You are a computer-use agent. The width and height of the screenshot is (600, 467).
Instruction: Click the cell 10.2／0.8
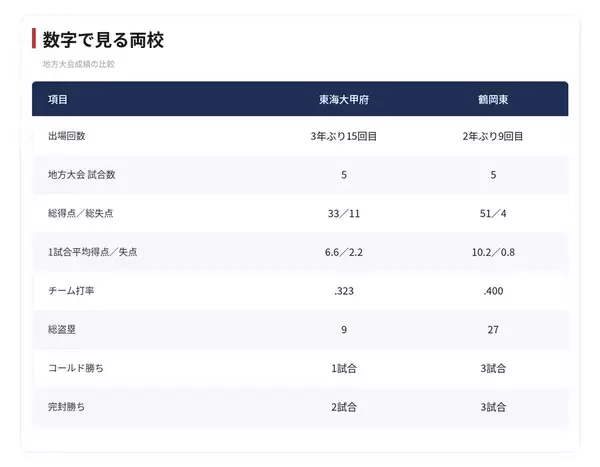tap(493, 252)
